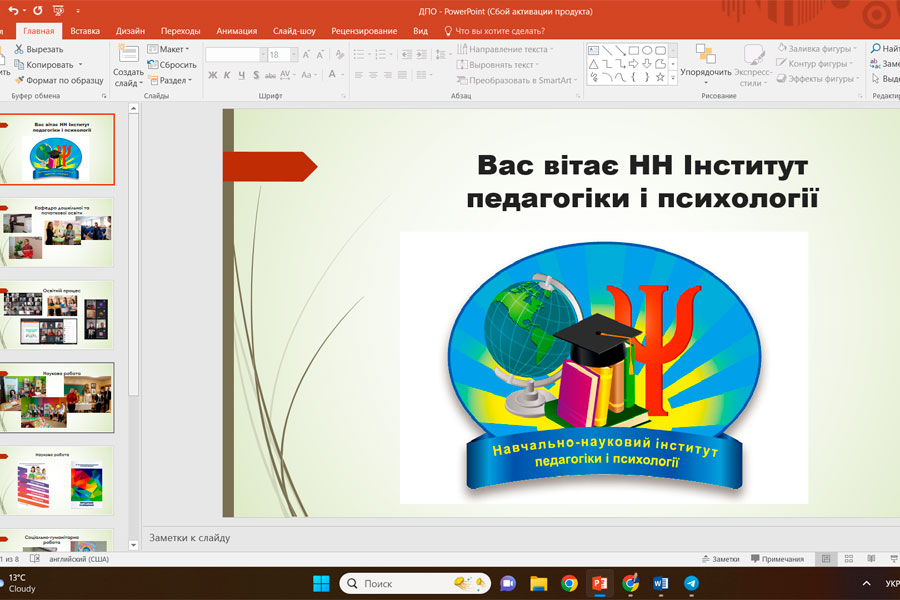Viewport: 900px width, 600px height.
Task: Click the Cut (Вырезать) scissors icon
Action: [x=20, y=49]
